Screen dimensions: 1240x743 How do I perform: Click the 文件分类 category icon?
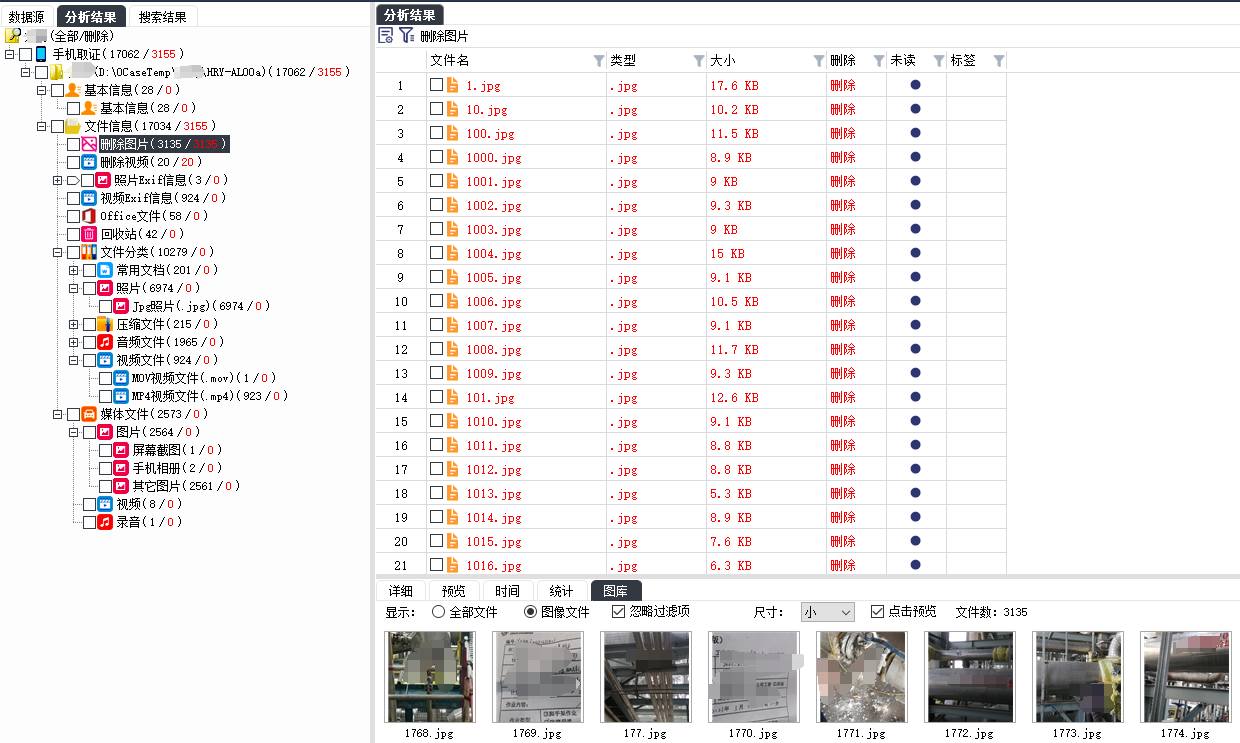(89, 252)
